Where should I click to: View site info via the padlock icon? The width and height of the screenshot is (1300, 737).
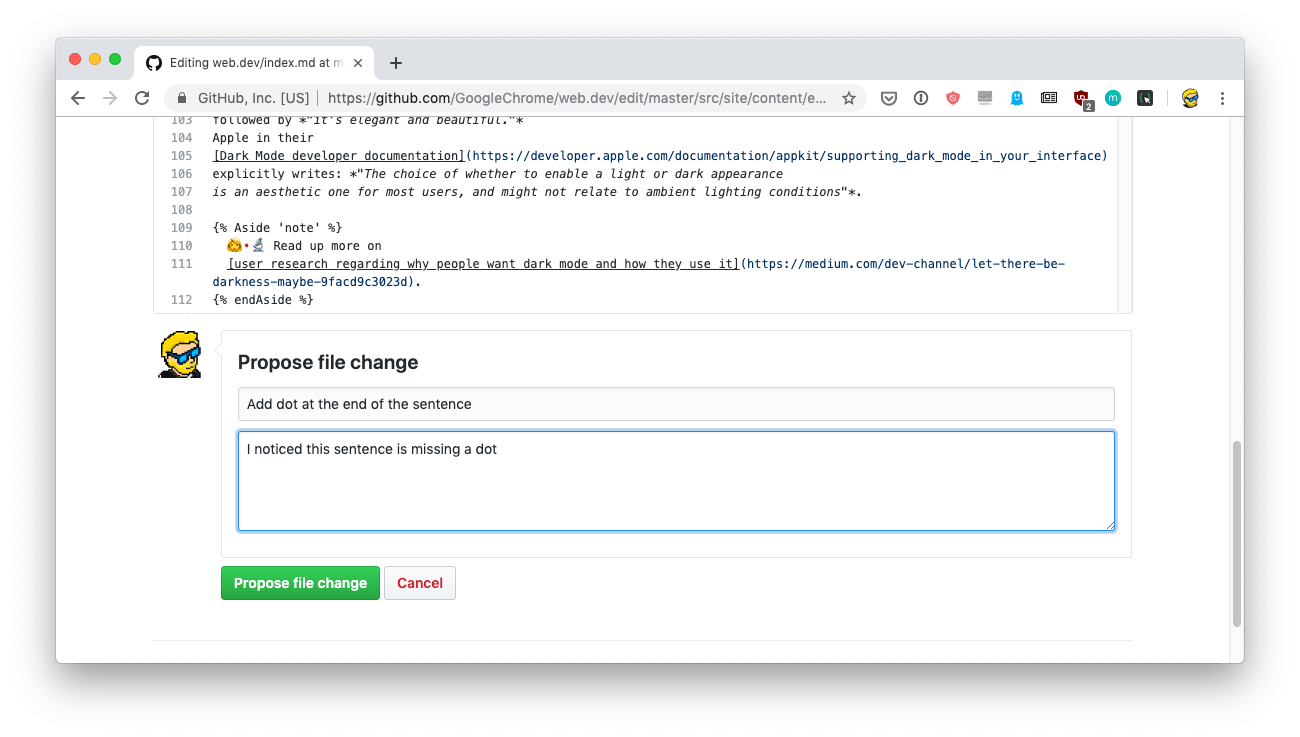click(x=181, y=97)
